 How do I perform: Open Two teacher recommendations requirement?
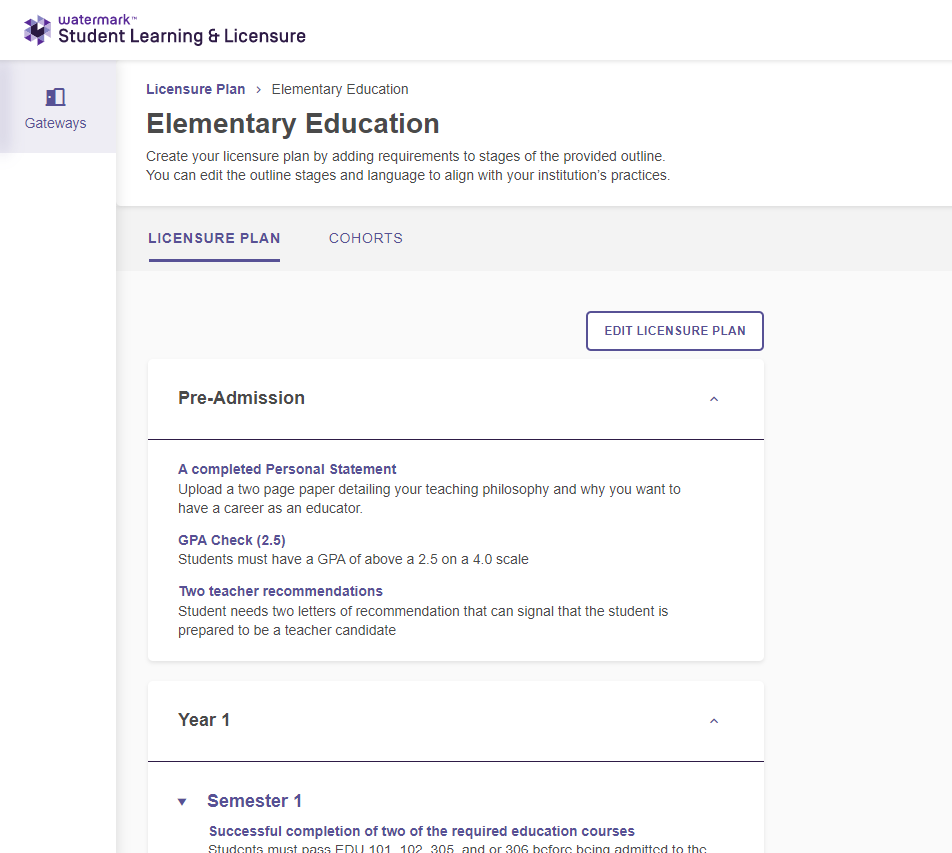280,591
